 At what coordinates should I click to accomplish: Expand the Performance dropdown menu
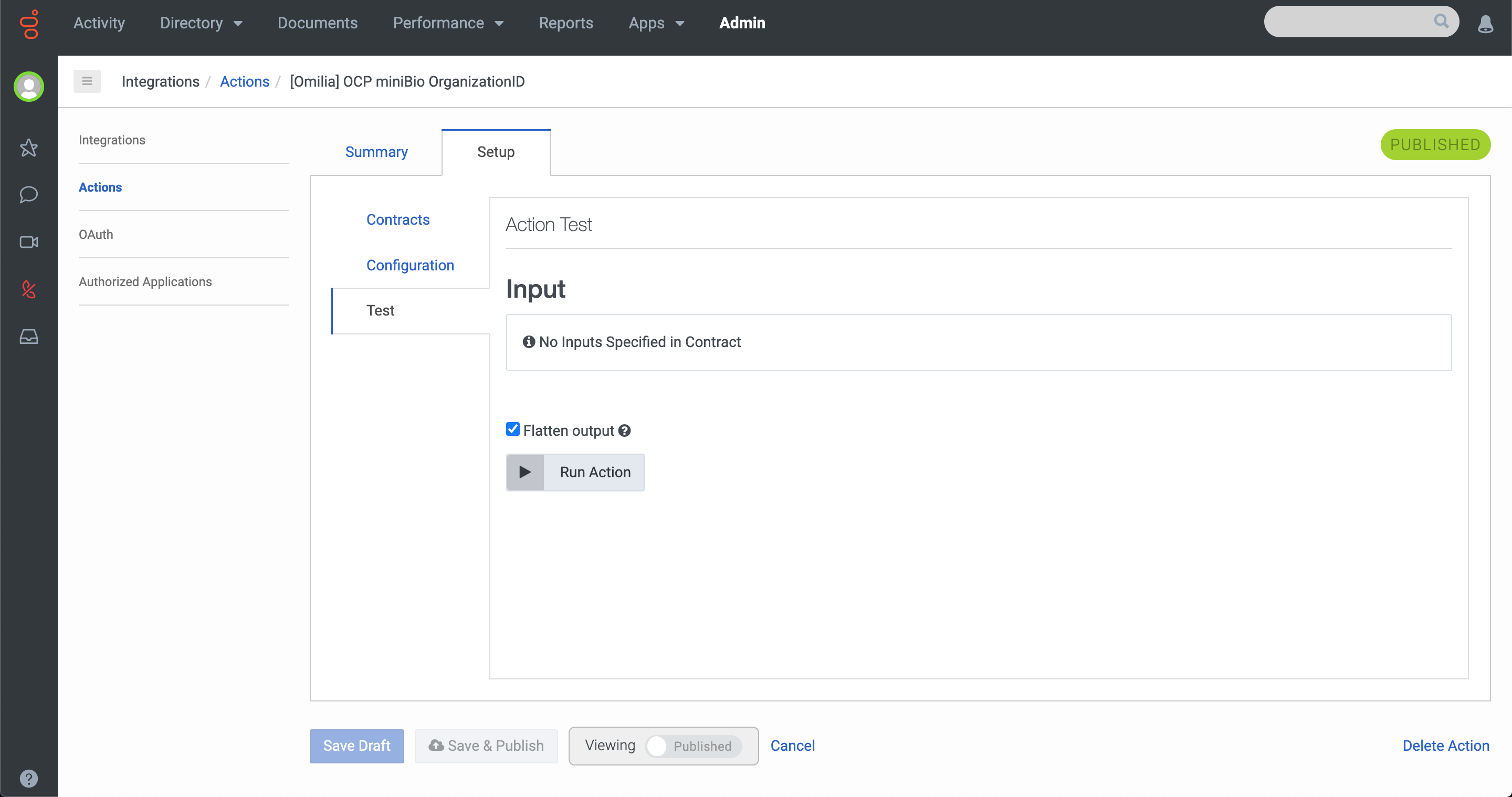(449, 22)
